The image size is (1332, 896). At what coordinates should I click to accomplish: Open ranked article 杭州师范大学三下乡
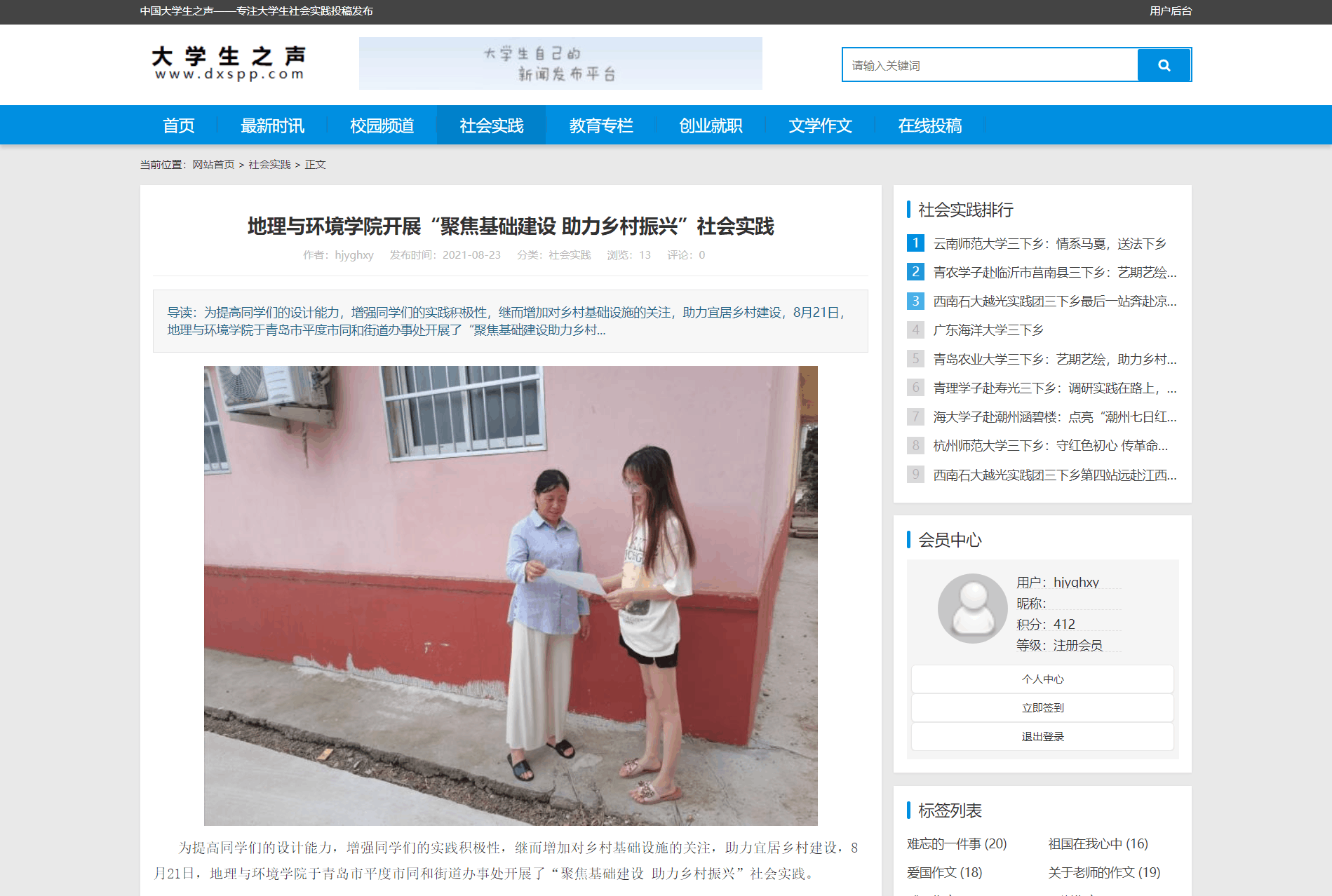tap(1050, 445)
